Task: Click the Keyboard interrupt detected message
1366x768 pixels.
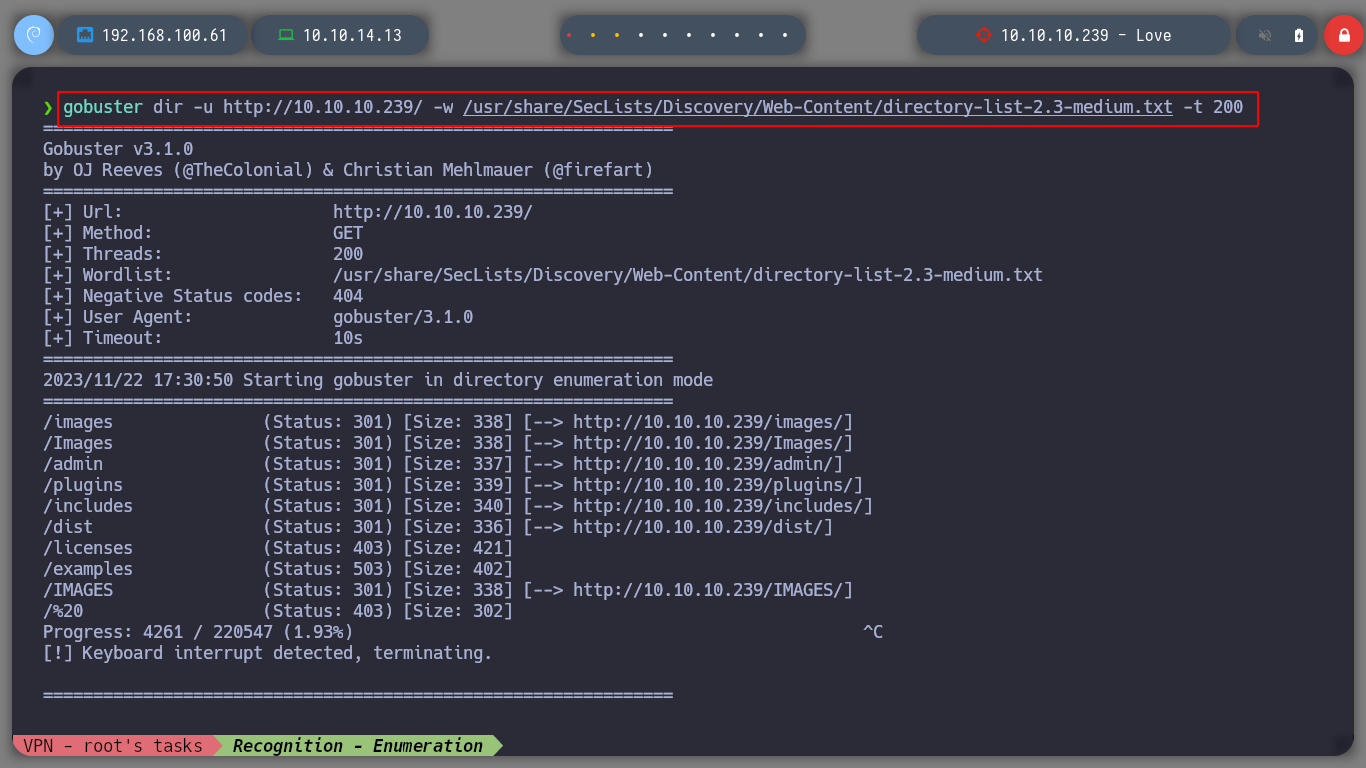Action: (268, 653)
